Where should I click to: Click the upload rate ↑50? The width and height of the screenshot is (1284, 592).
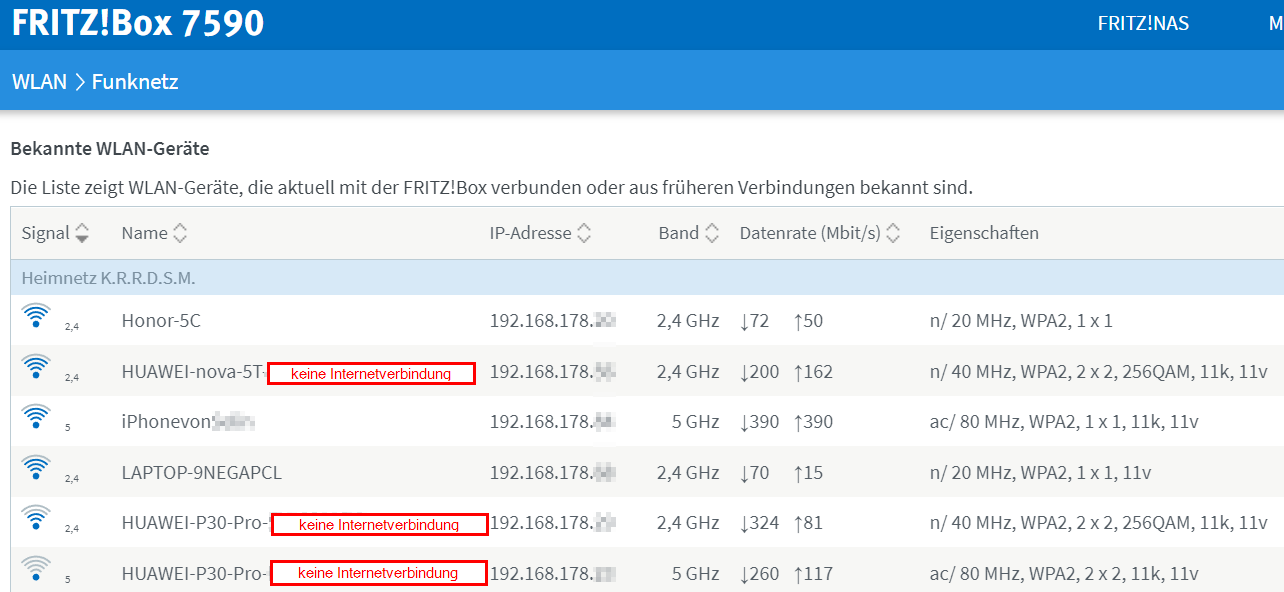point(808,321)
